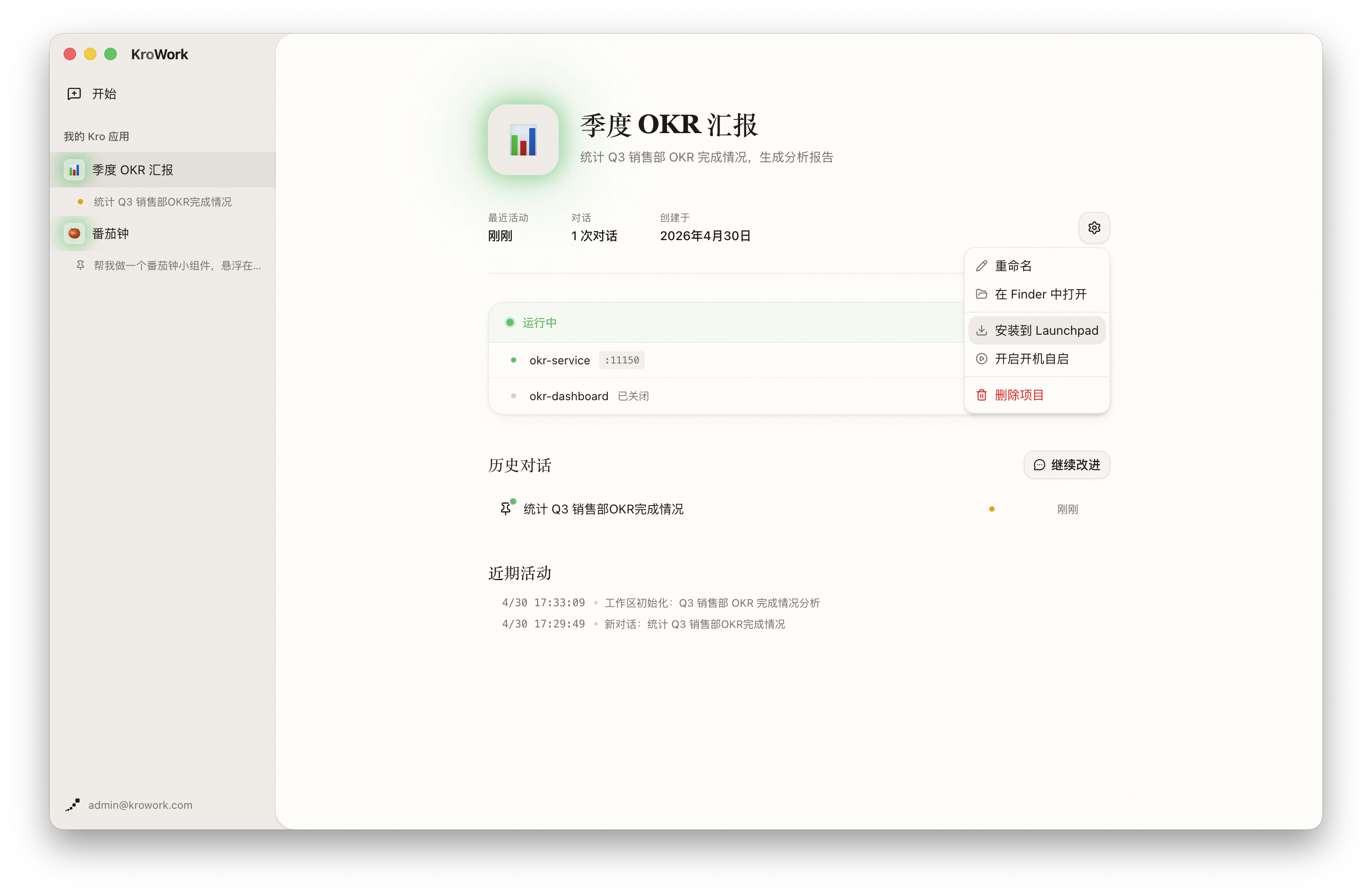The height and width of the screenshot is (895, 1372).
Task: Click the green dot beside okr-service
Action: (x=513, y=360)
